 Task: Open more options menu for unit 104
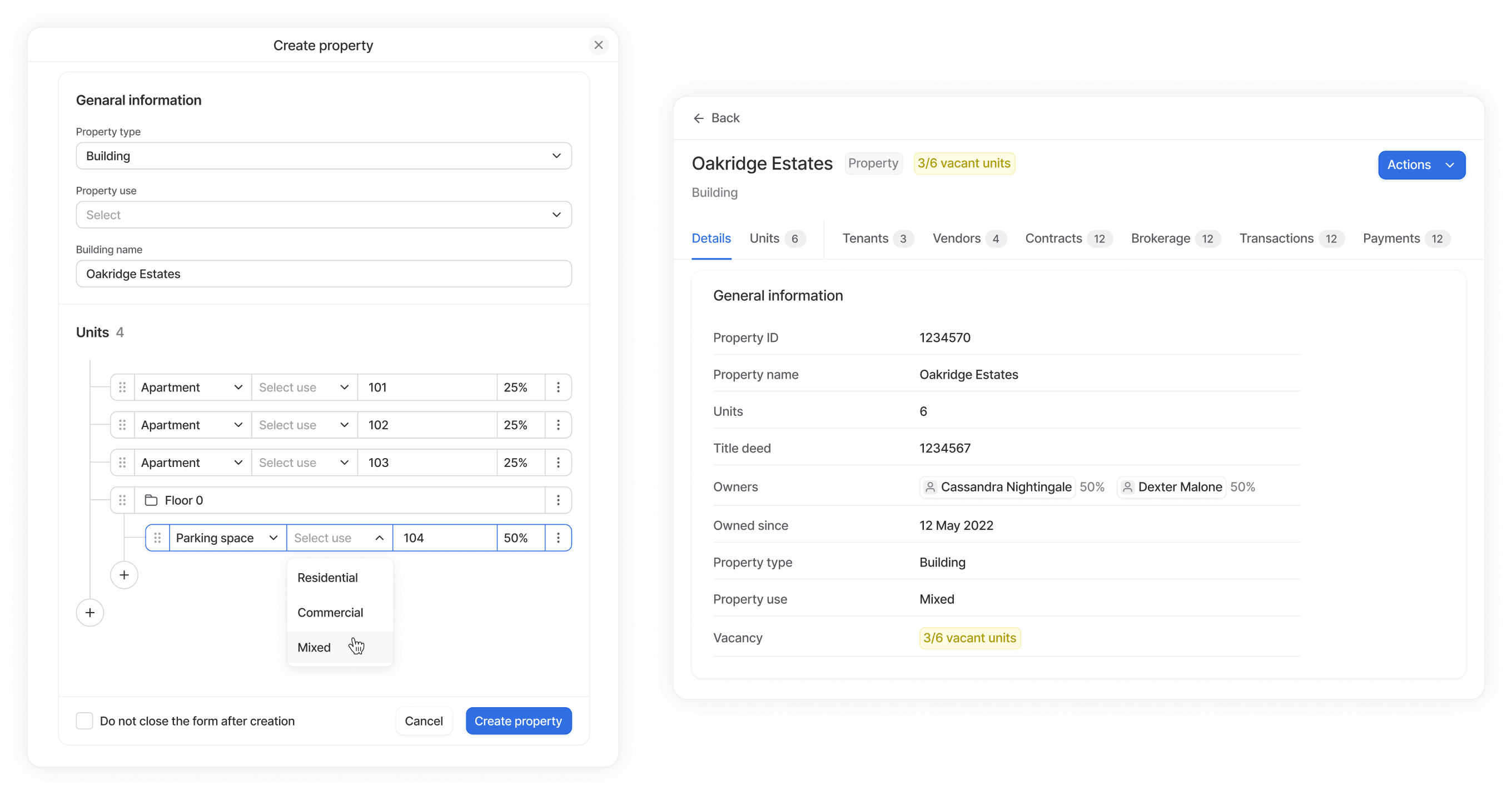pos(558,538)
